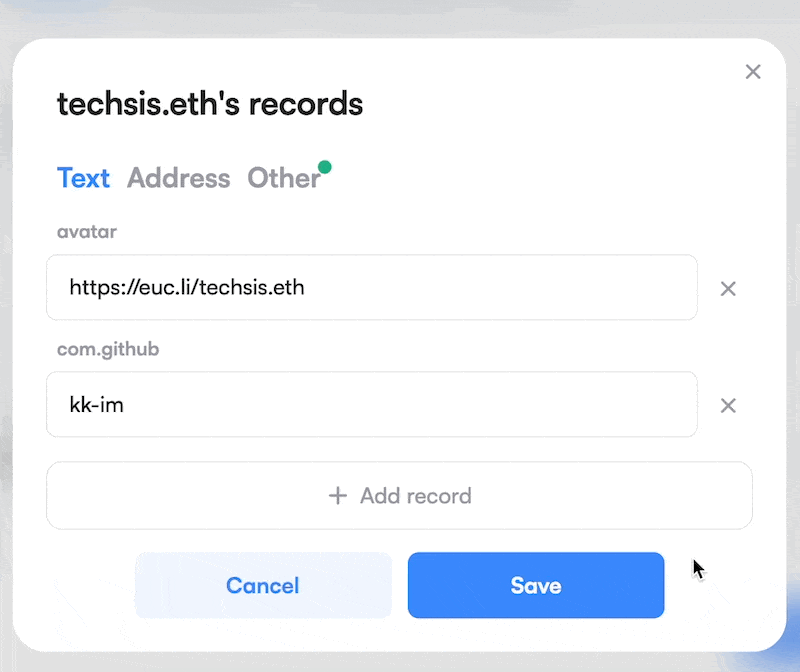Click the plus icon beside Add record
The width and height of the screenshot is (800, 672).
pos(338,495)
